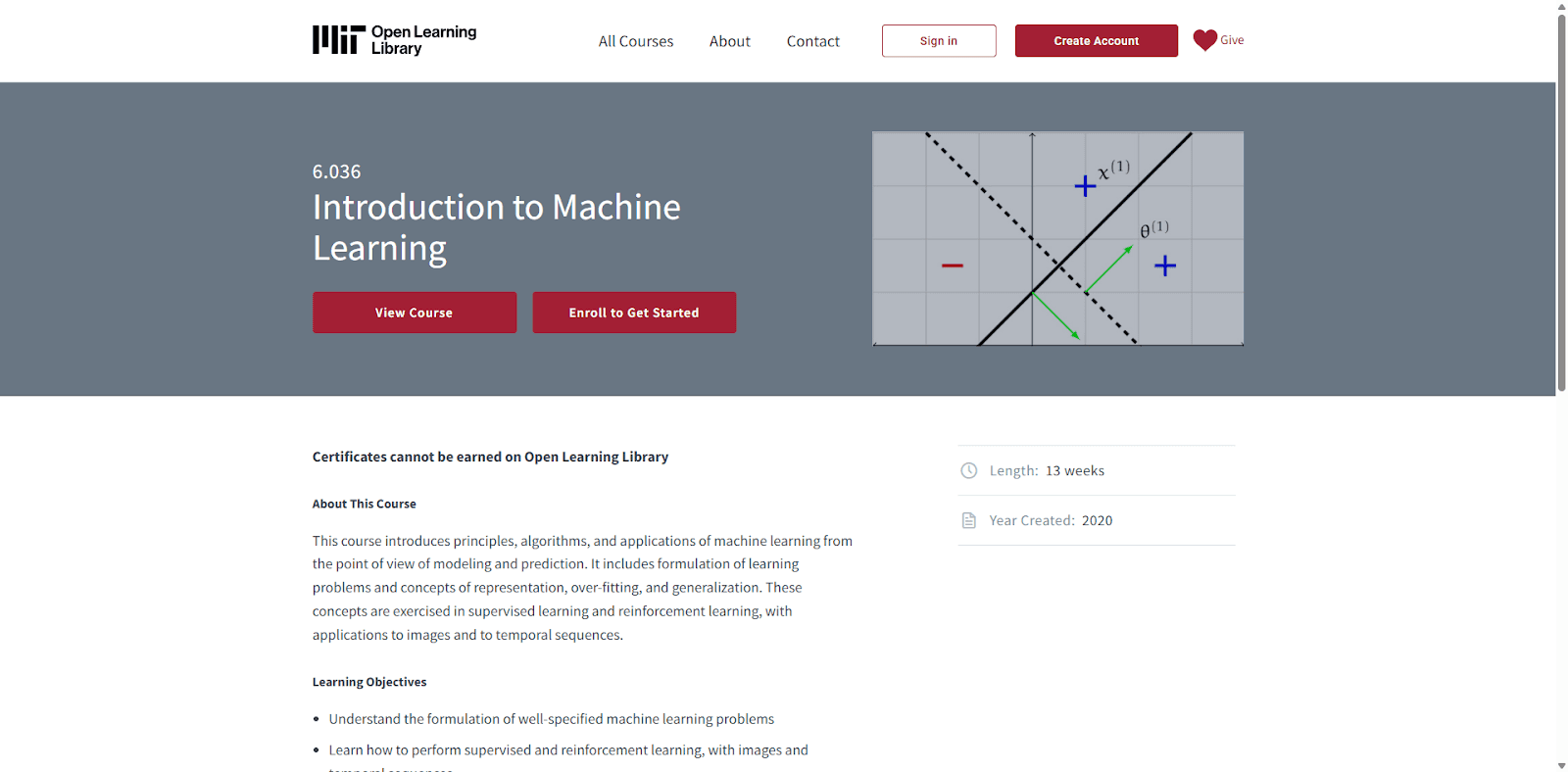
Task: Click the 2020 year created value
Action: coord(1097,520)
